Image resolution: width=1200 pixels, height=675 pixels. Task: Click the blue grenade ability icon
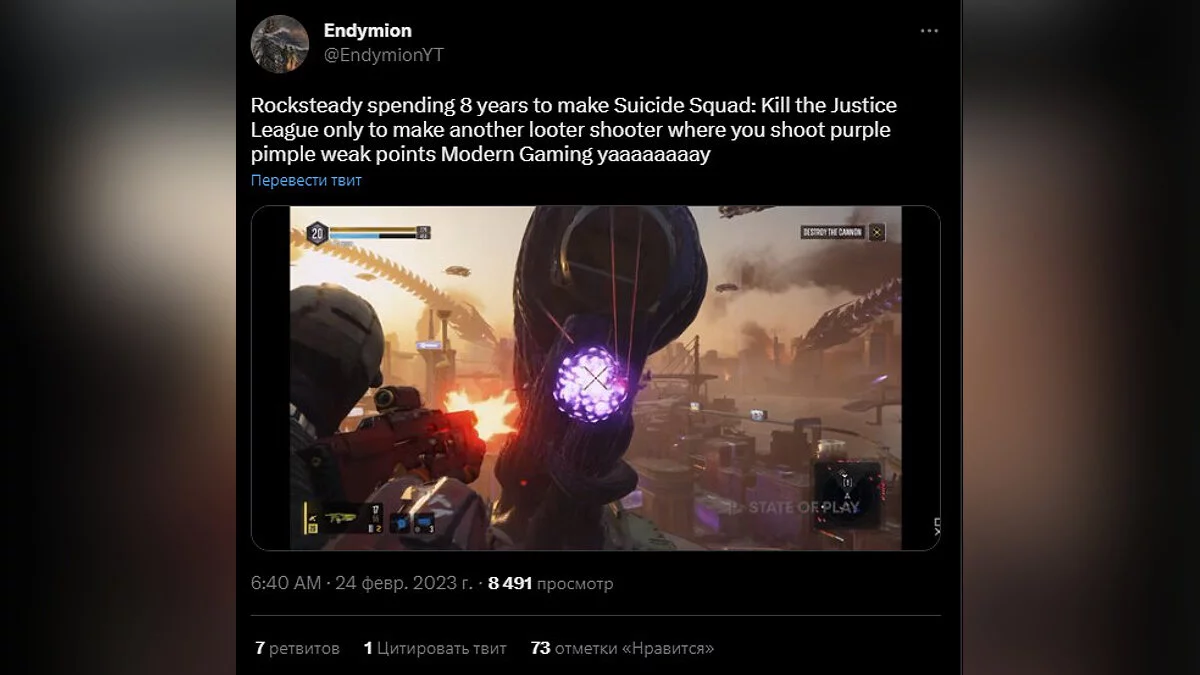pyautogui.click(x=400, y=521)
